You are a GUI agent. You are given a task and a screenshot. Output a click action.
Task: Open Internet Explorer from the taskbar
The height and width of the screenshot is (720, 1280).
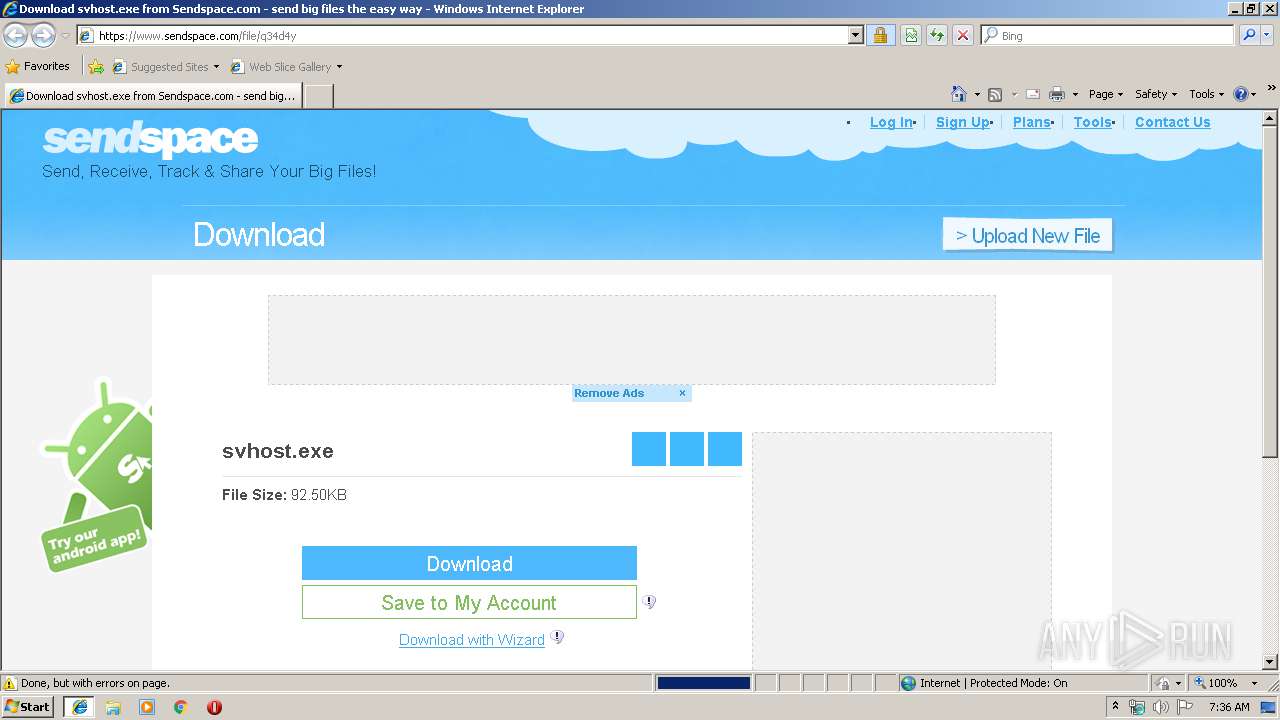pyautogui.click(x=80, y=707)
